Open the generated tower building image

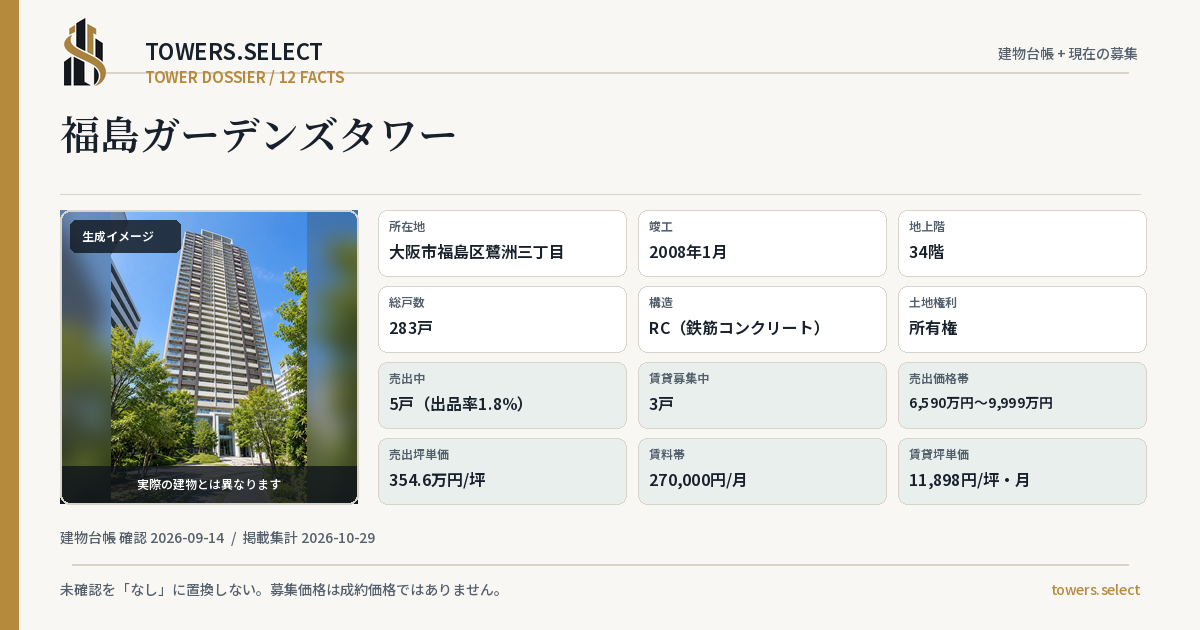coord(209,357)
